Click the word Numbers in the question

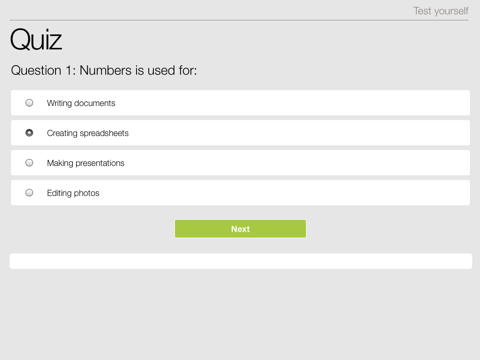coord(105,70)
